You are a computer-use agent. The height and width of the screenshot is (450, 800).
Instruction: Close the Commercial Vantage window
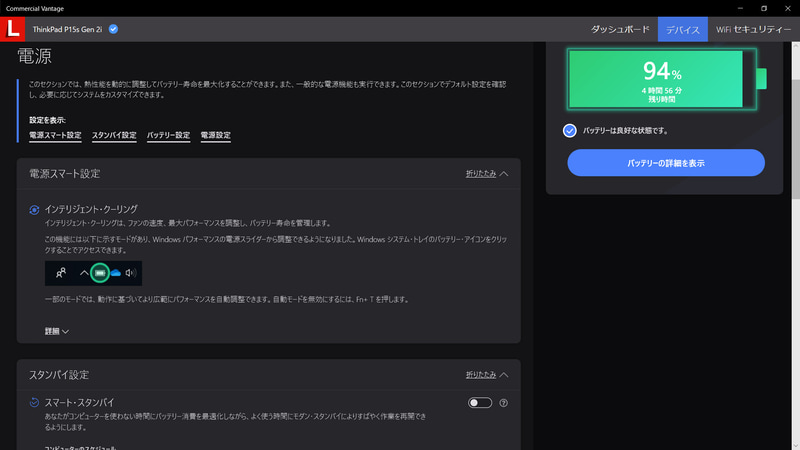click(x=788, y=8)
